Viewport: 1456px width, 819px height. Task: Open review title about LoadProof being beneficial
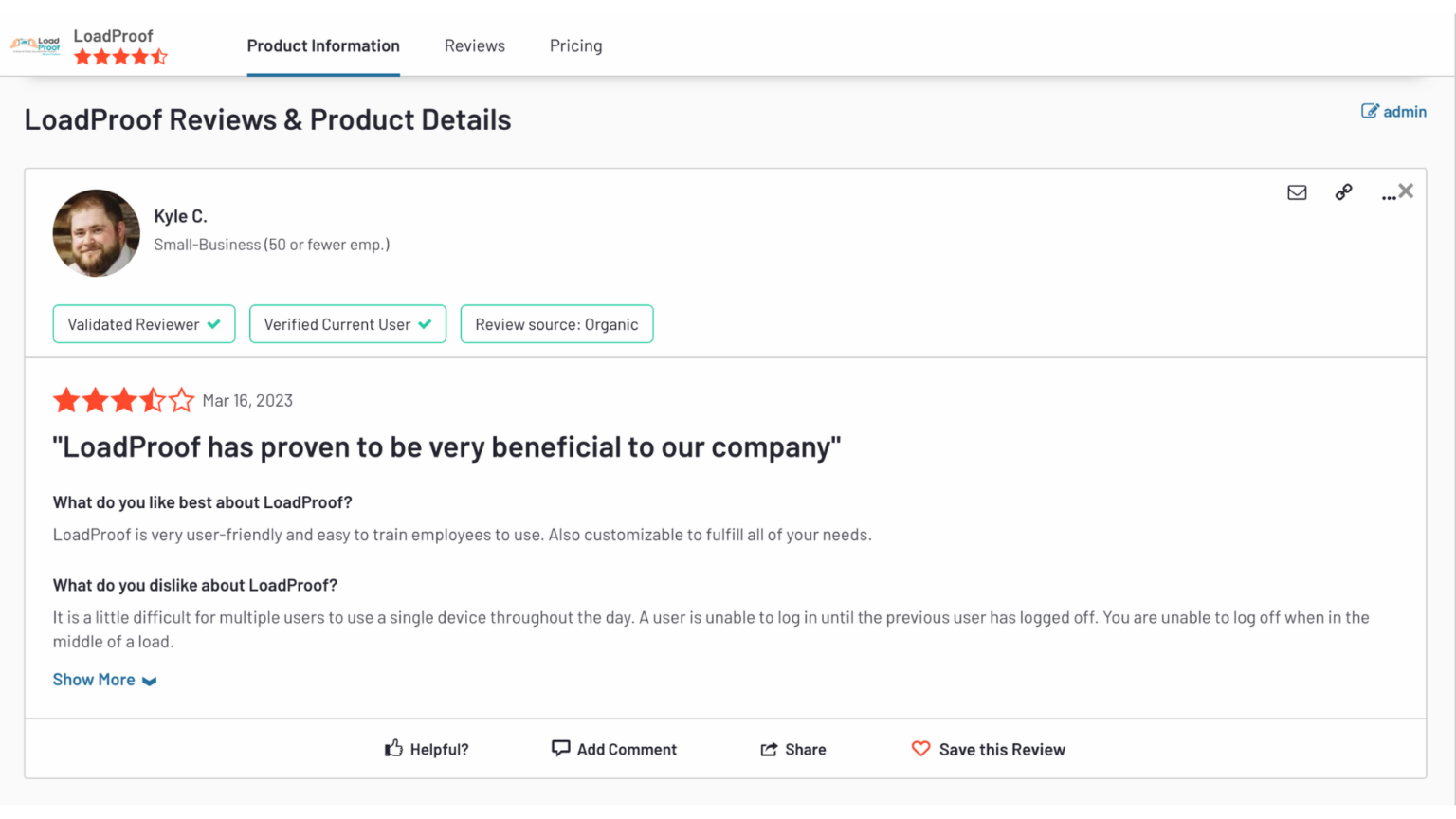coord(446,446)
